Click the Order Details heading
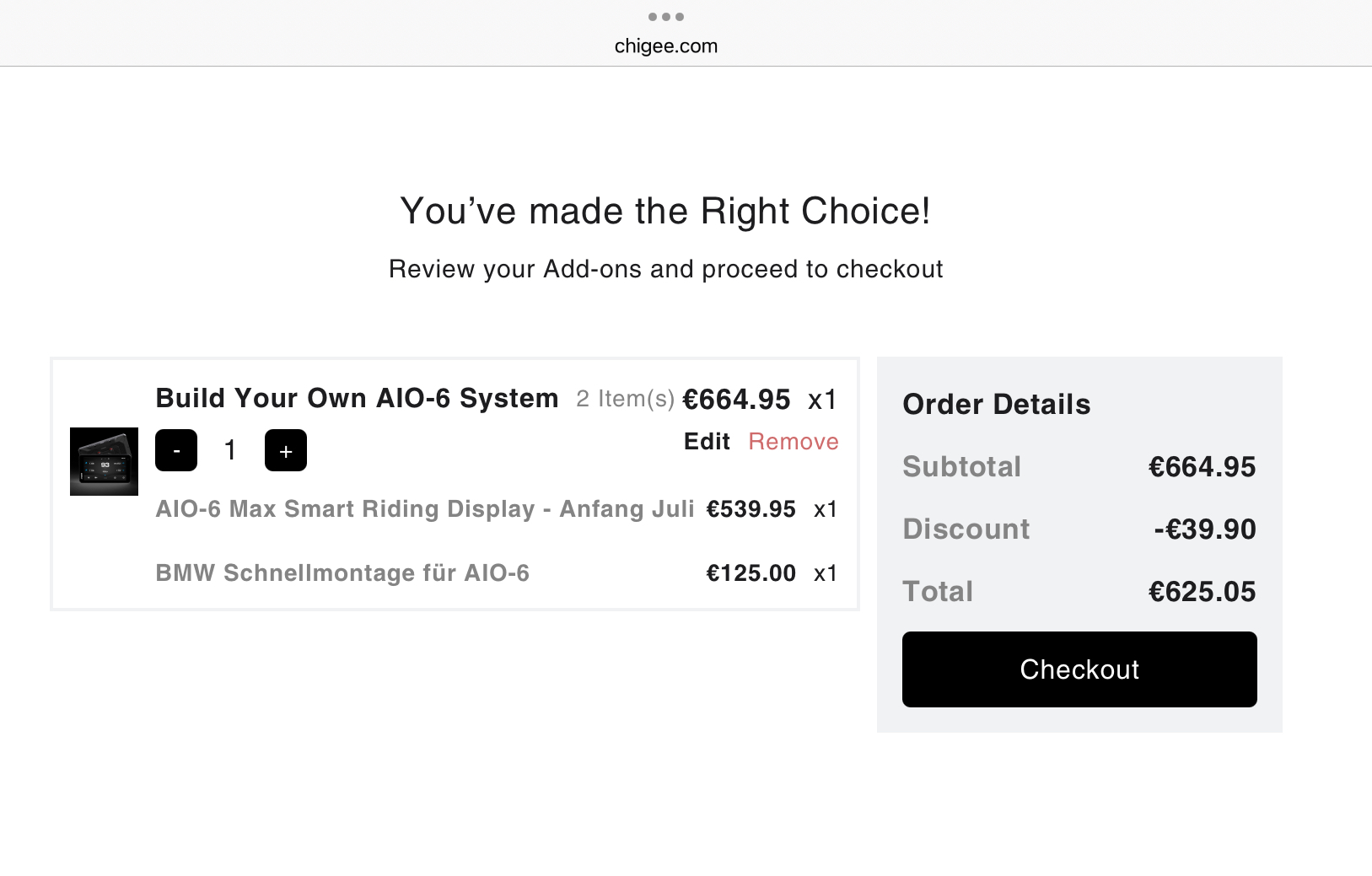This screenshot has height=876, width=1372. tap(997, 405)
